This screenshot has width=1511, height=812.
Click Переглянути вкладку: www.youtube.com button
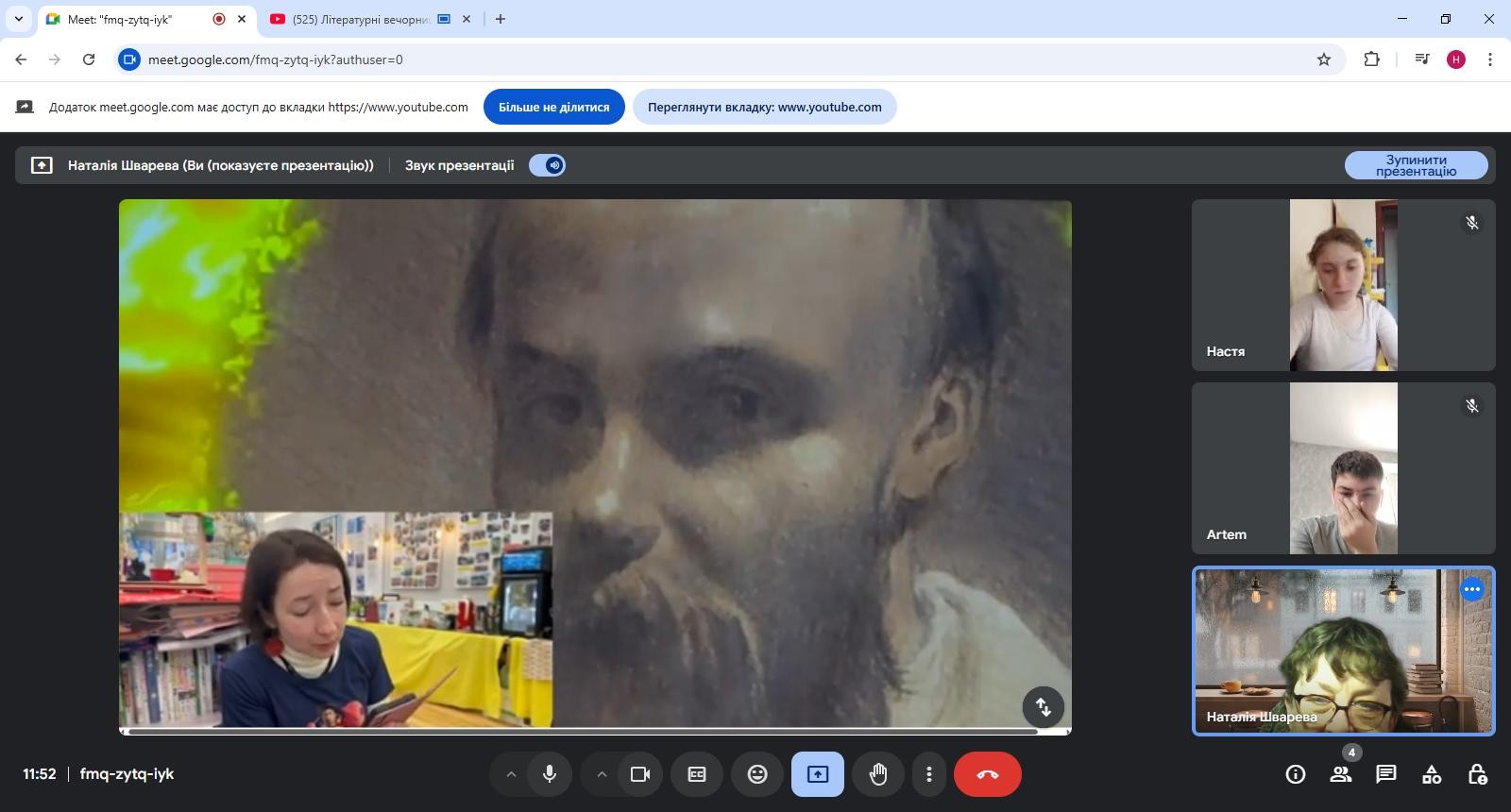click(765, 107)
